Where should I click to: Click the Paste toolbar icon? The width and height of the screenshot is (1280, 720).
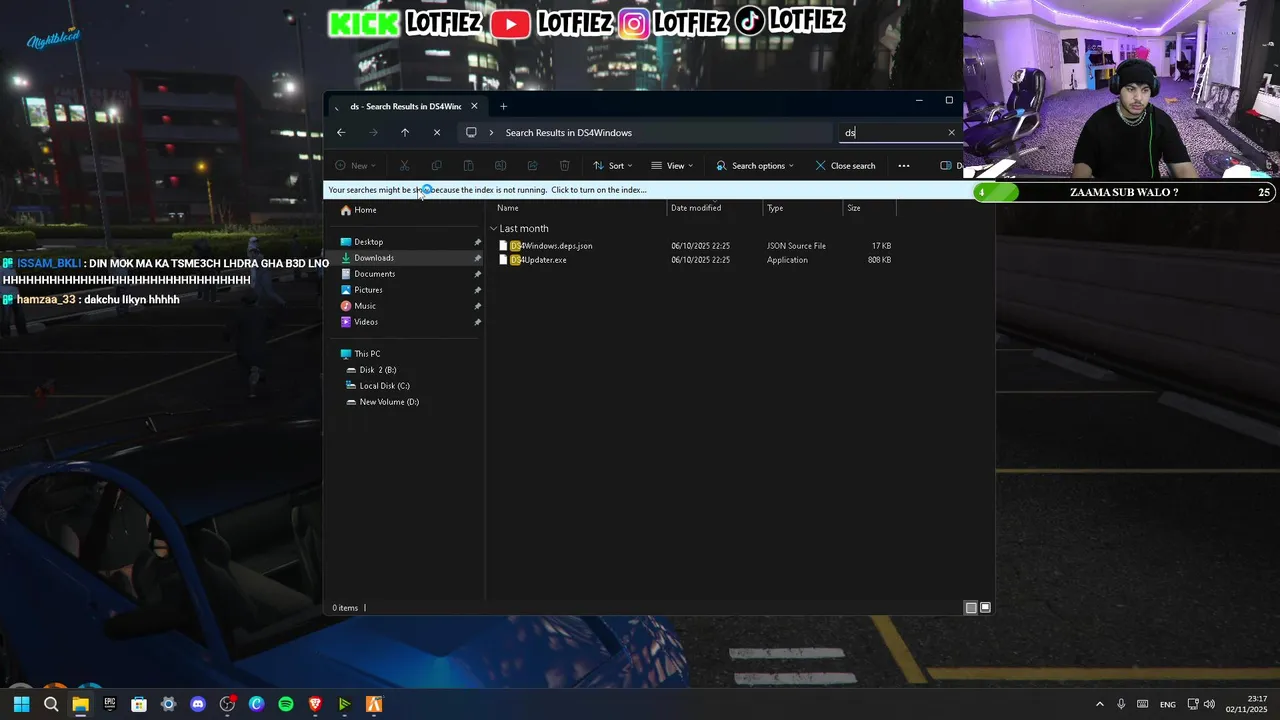pos(468,165)
